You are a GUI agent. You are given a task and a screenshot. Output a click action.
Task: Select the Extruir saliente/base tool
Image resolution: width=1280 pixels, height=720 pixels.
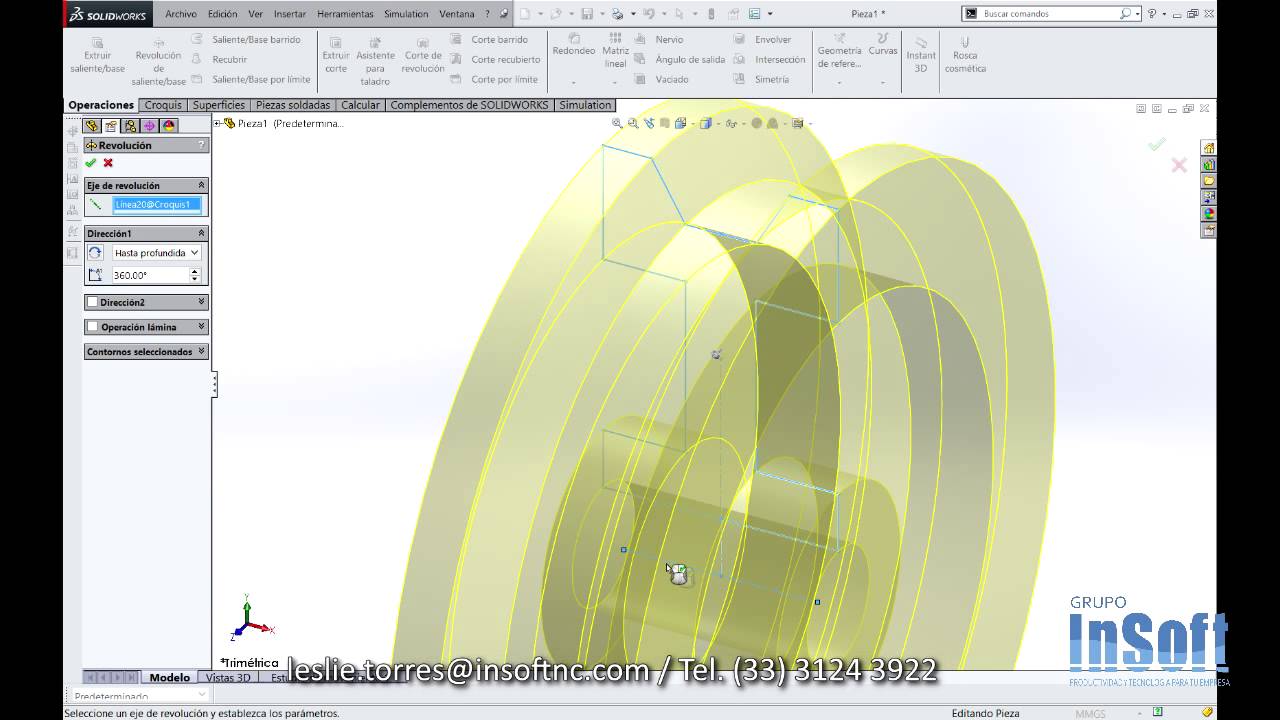(97, 56)
